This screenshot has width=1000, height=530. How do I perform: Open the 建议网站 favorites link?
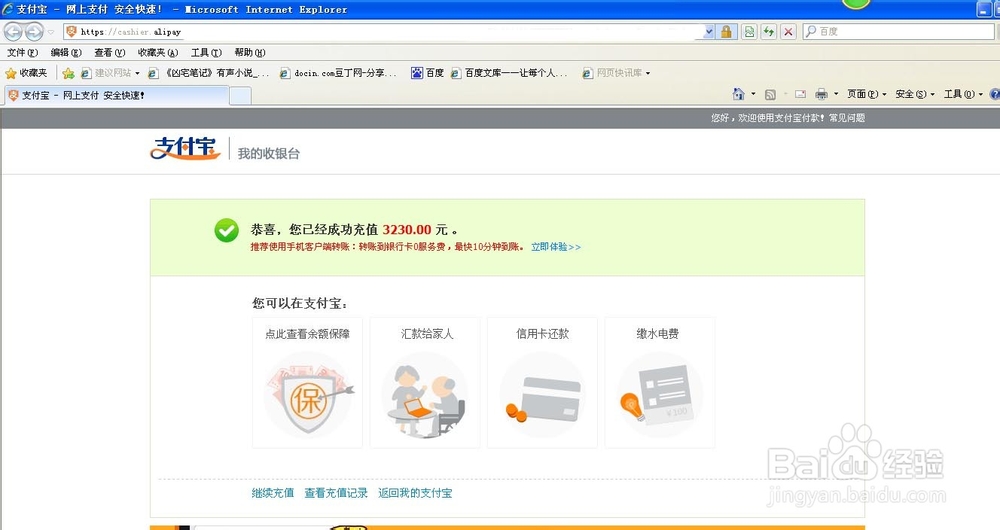click(x=110, y=73)
